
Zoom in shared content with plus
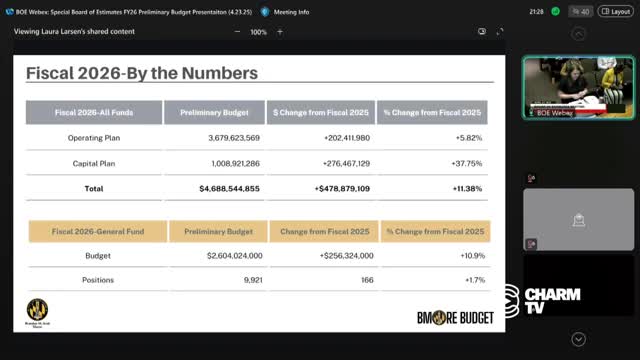[x=280, y=31]
